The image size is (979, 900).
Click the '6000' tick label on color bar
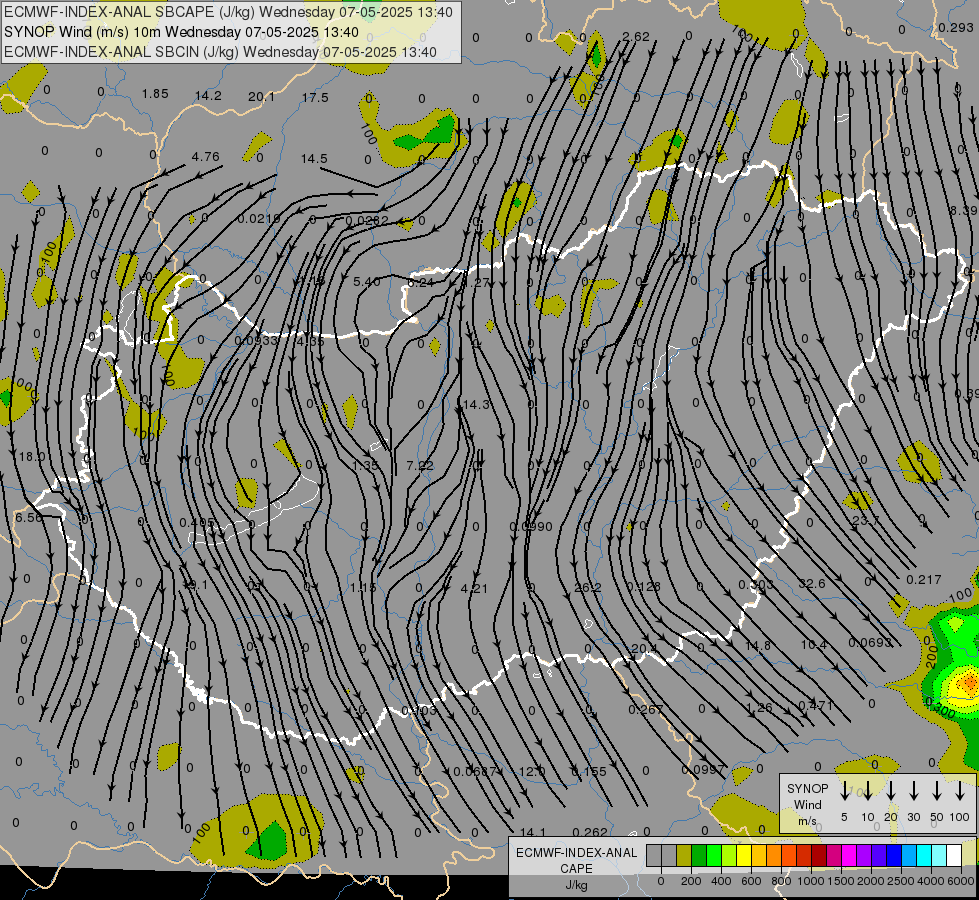click(x=961, y=881)
